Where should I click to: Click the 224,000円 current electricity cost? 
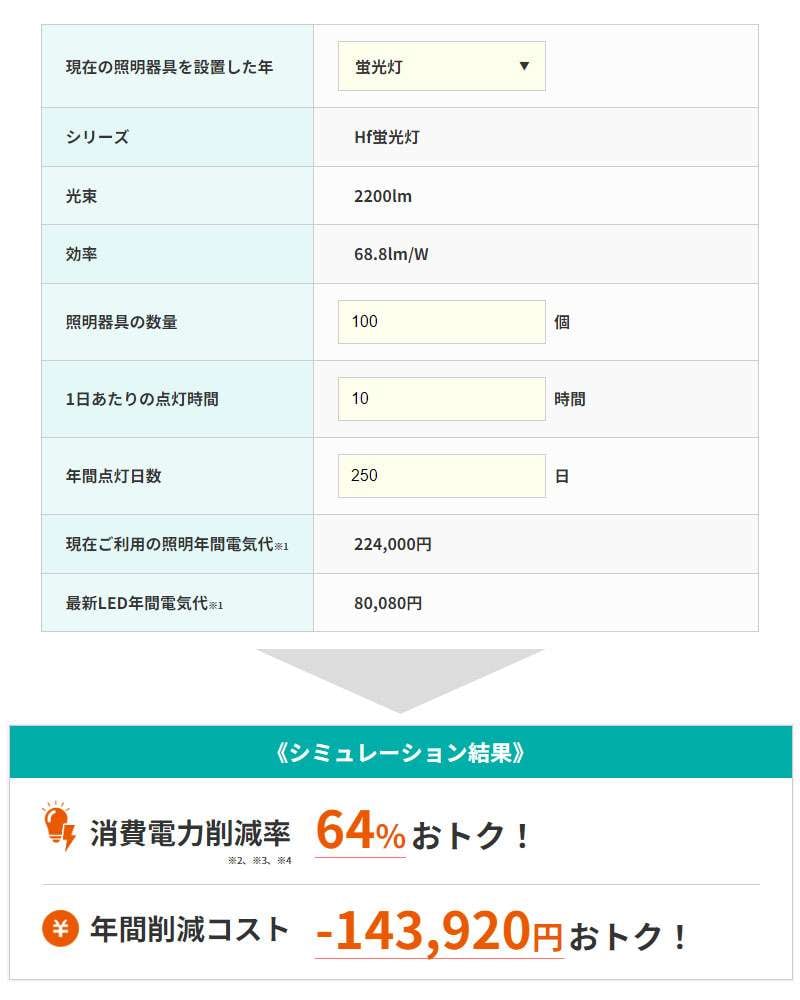point(393,544)
